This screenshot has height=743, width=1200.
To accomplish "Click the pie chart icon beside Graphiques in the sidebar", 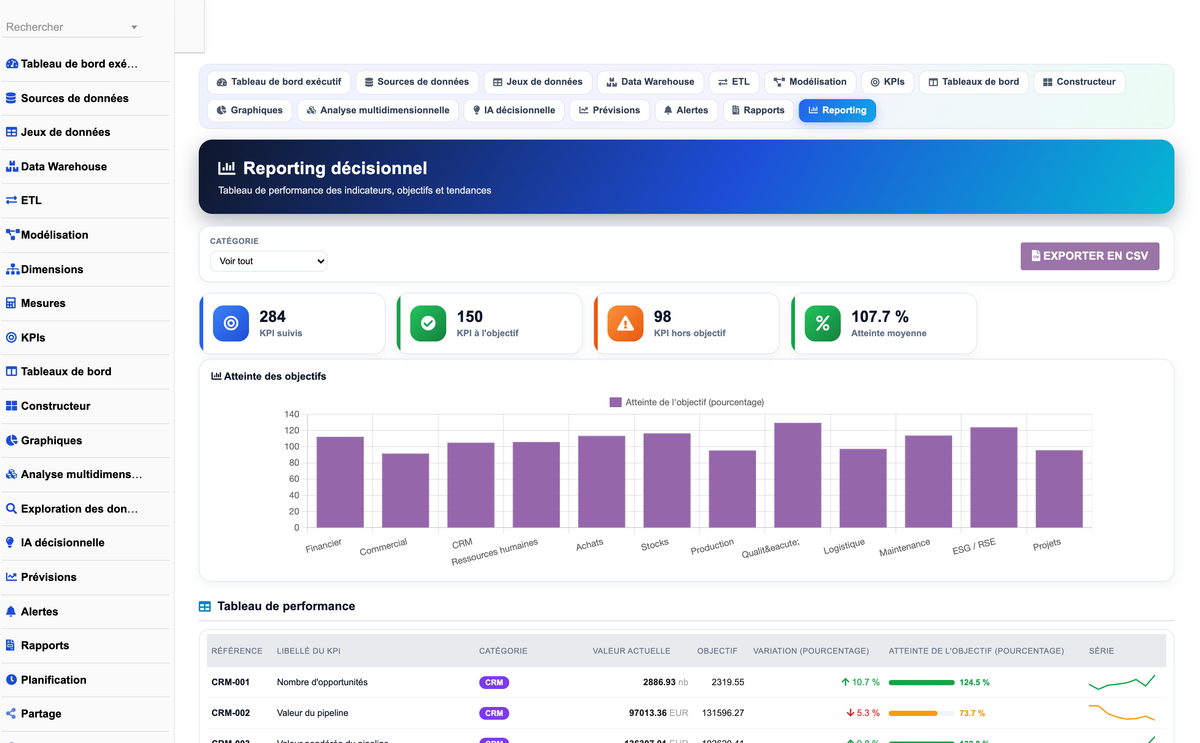I will [x=12, y=440].
